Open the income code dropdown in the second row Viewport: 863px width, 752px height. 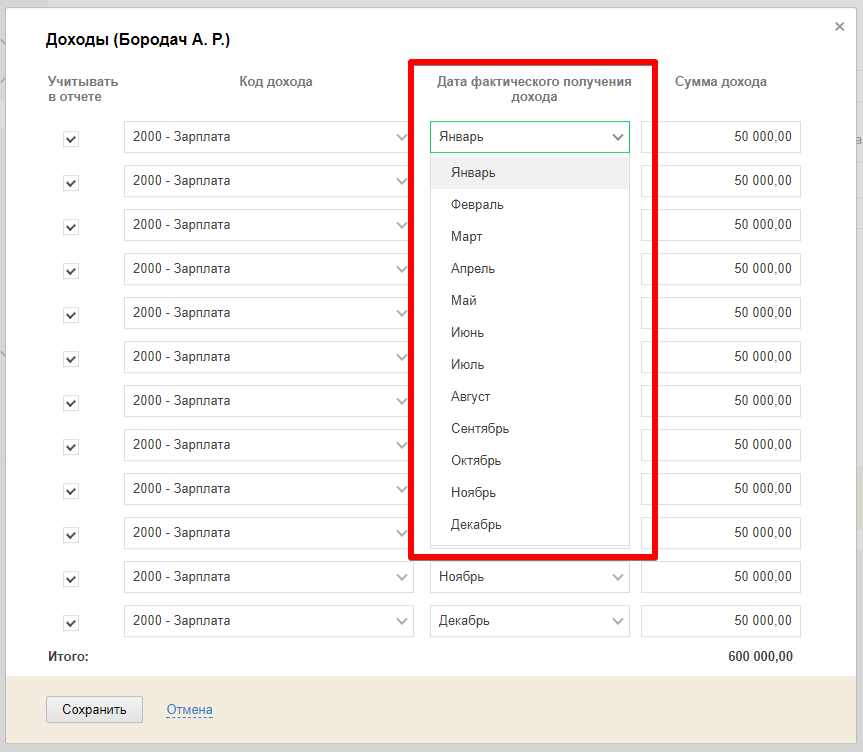(x=269, y=181)
